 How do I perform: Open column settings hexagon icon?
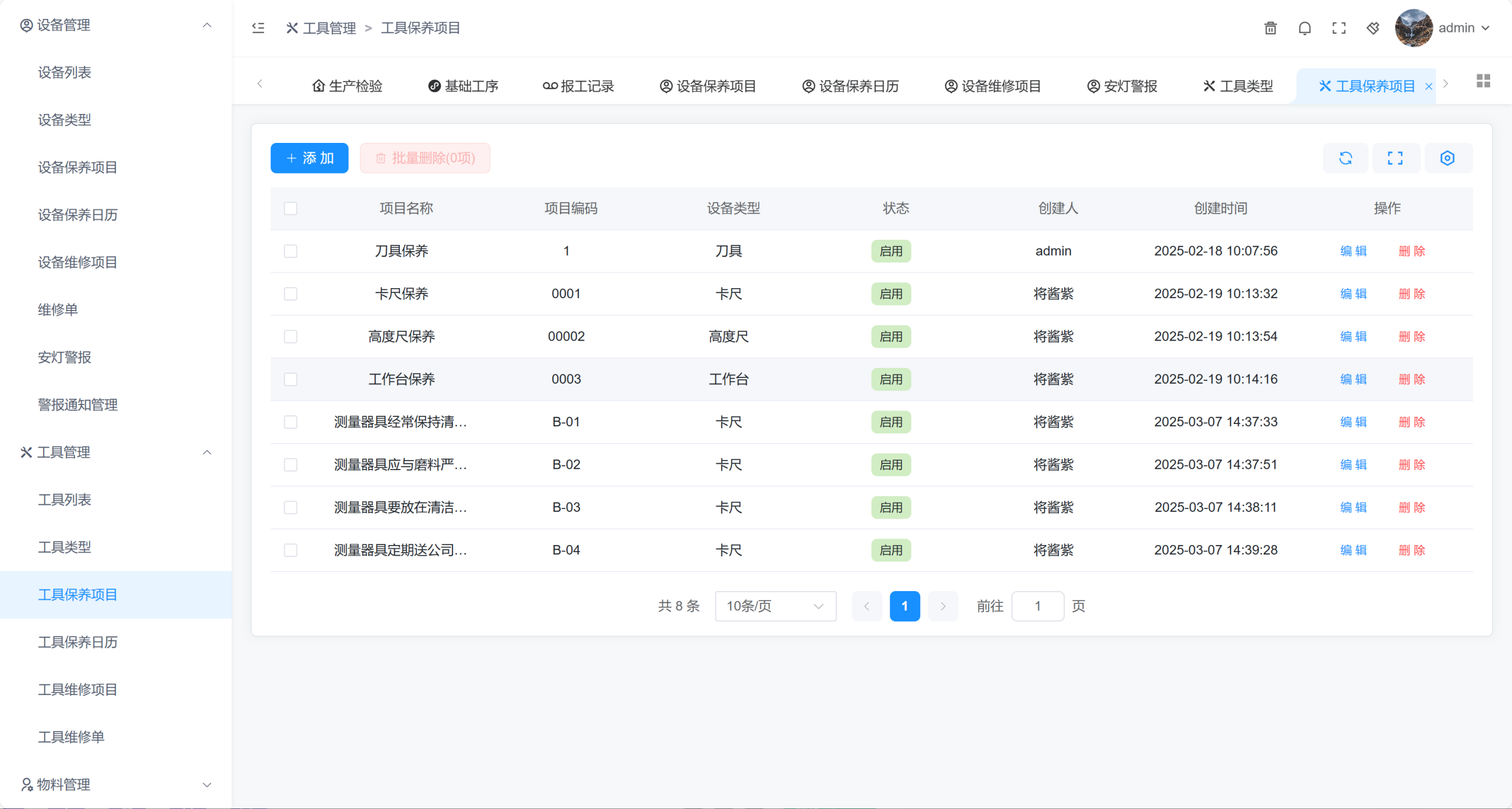(1447, 158)
